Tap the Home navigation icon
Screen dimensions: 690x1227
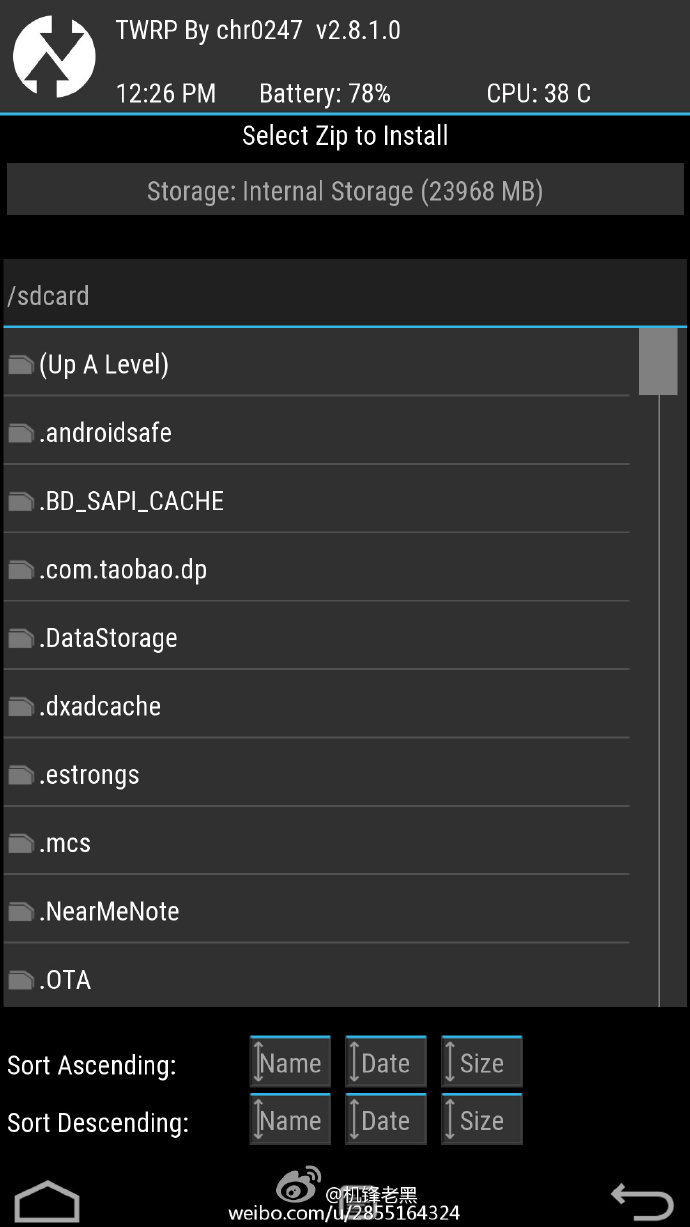point(46,1198)
